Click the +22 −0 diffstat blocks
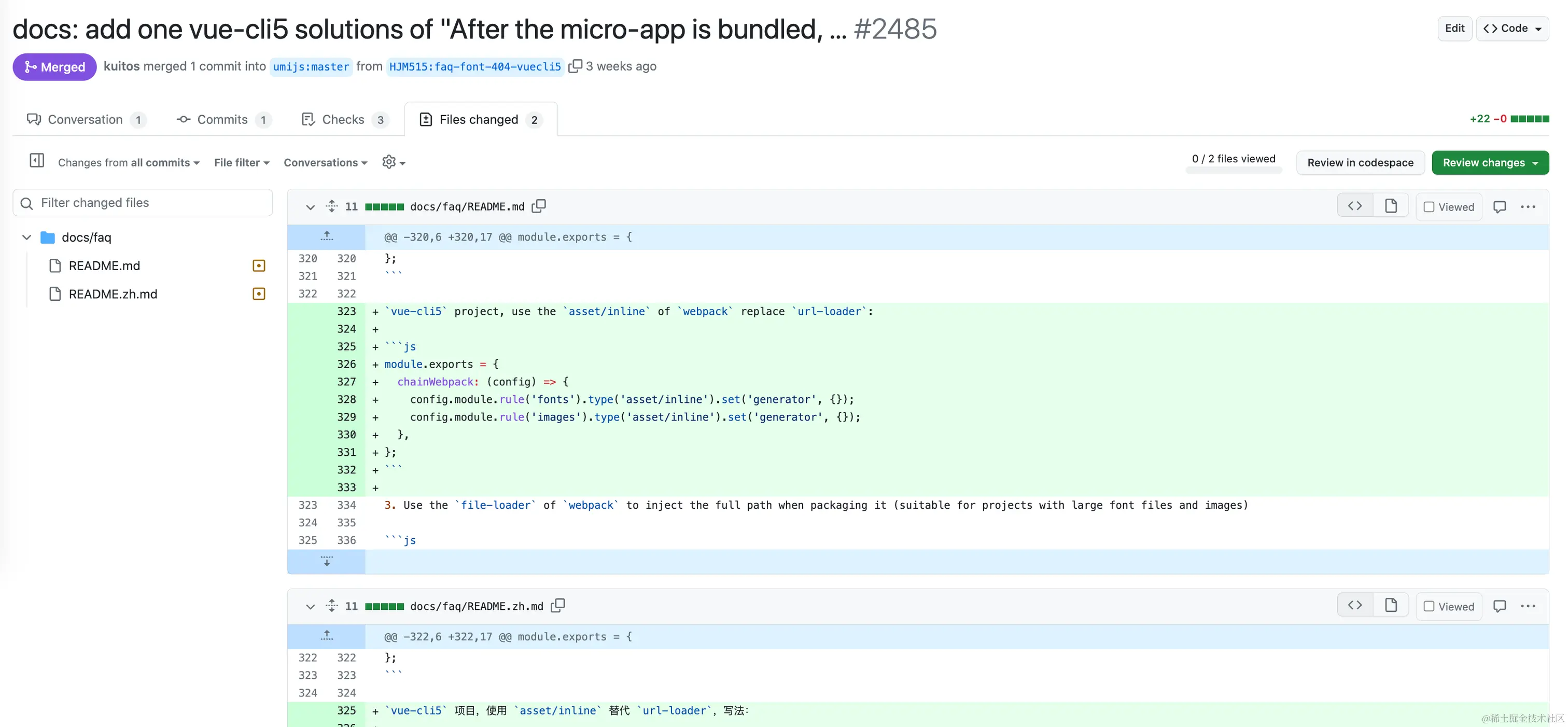 coord(1530,119)
